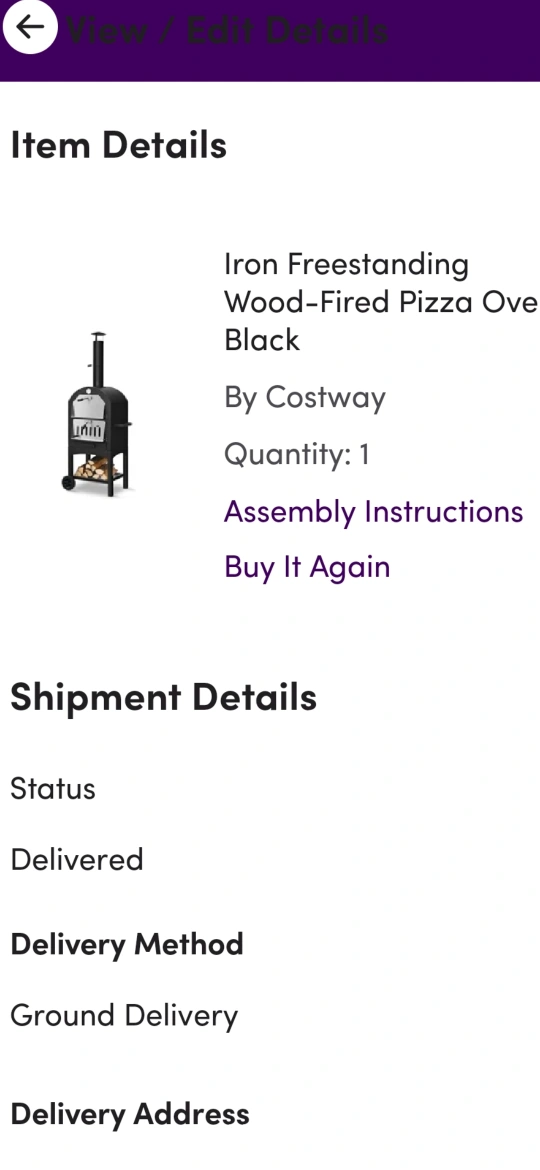Click the Delivery Method label

coord(127,944)
